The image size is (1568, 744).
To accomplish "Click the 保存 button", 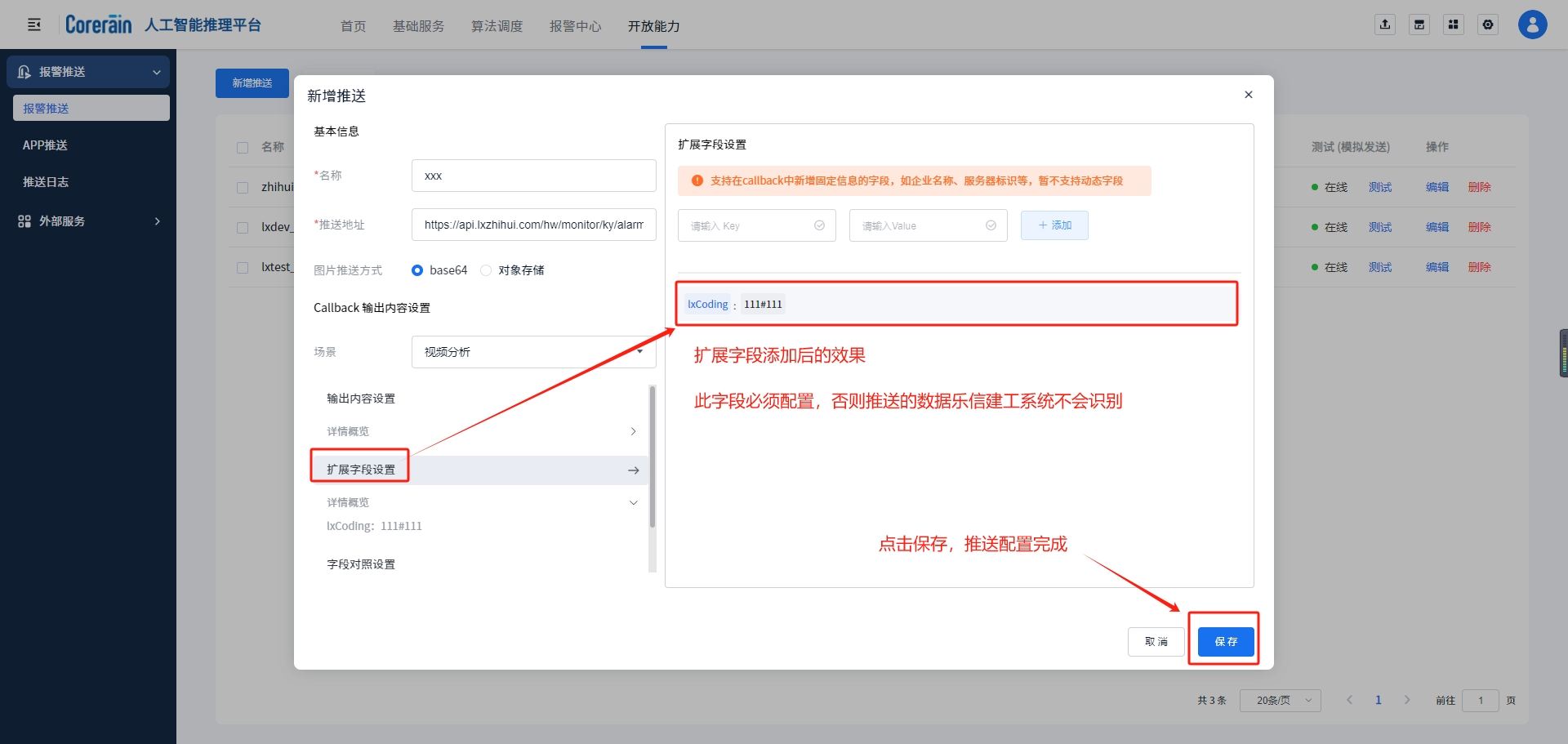I will point(1225,642).
